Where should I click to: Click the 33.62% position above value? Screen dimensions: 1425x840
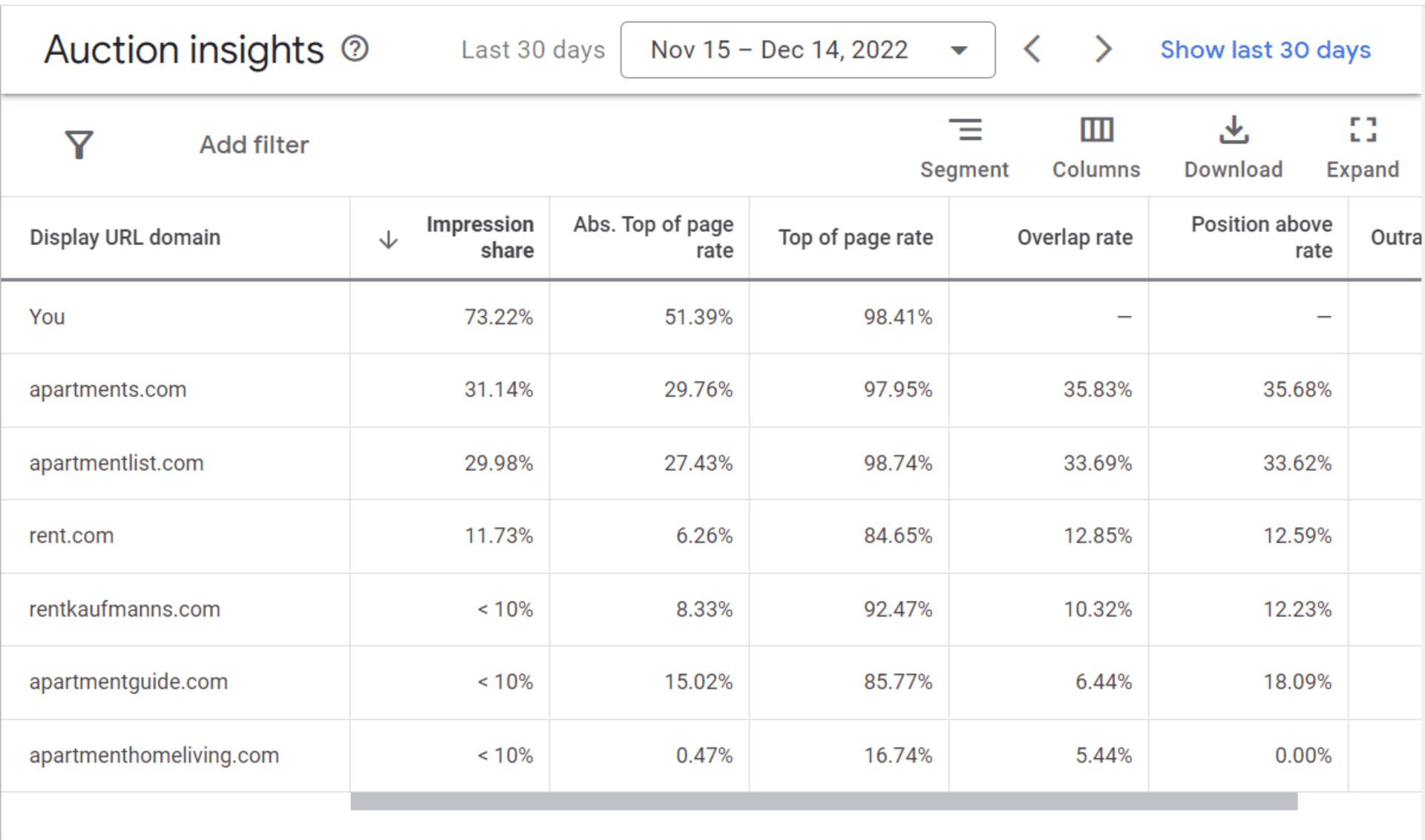[x=1297, y=463]
